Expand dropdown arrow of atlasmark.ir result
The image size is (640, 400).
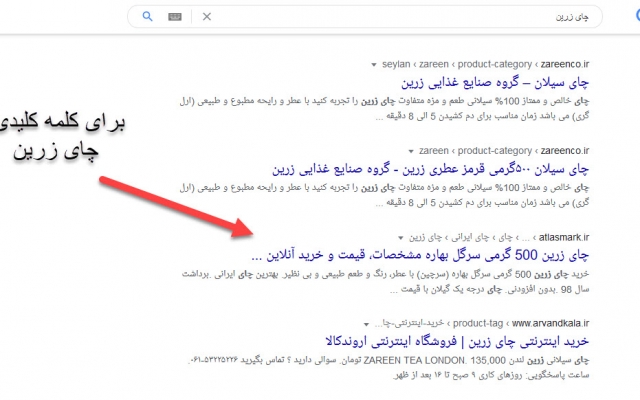pos(400,238)
